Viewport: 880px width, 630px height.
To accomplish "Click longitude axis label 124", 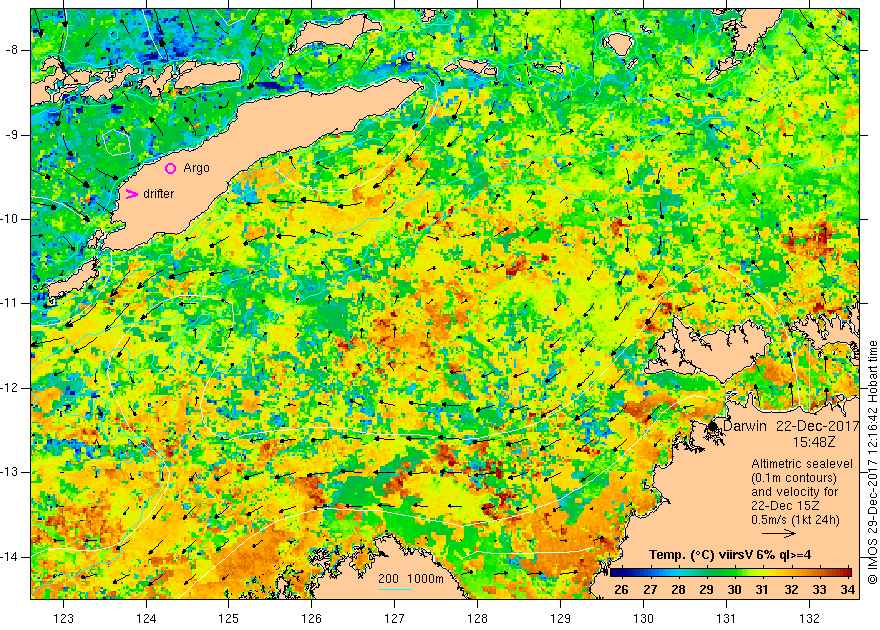I will tap(146, 618).
